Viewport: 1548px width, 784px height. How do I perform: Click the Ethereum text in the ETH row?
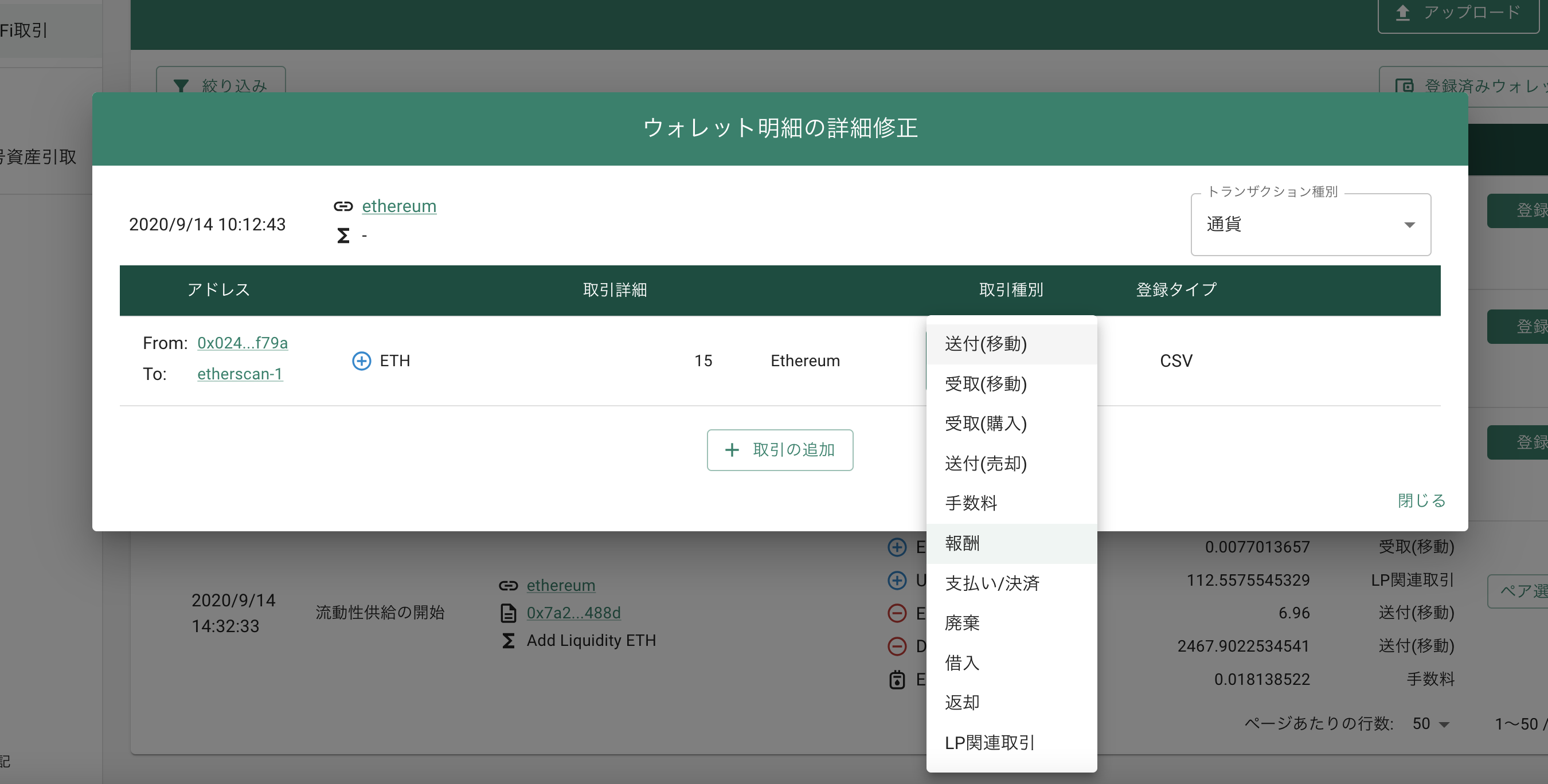pos(806,360)
